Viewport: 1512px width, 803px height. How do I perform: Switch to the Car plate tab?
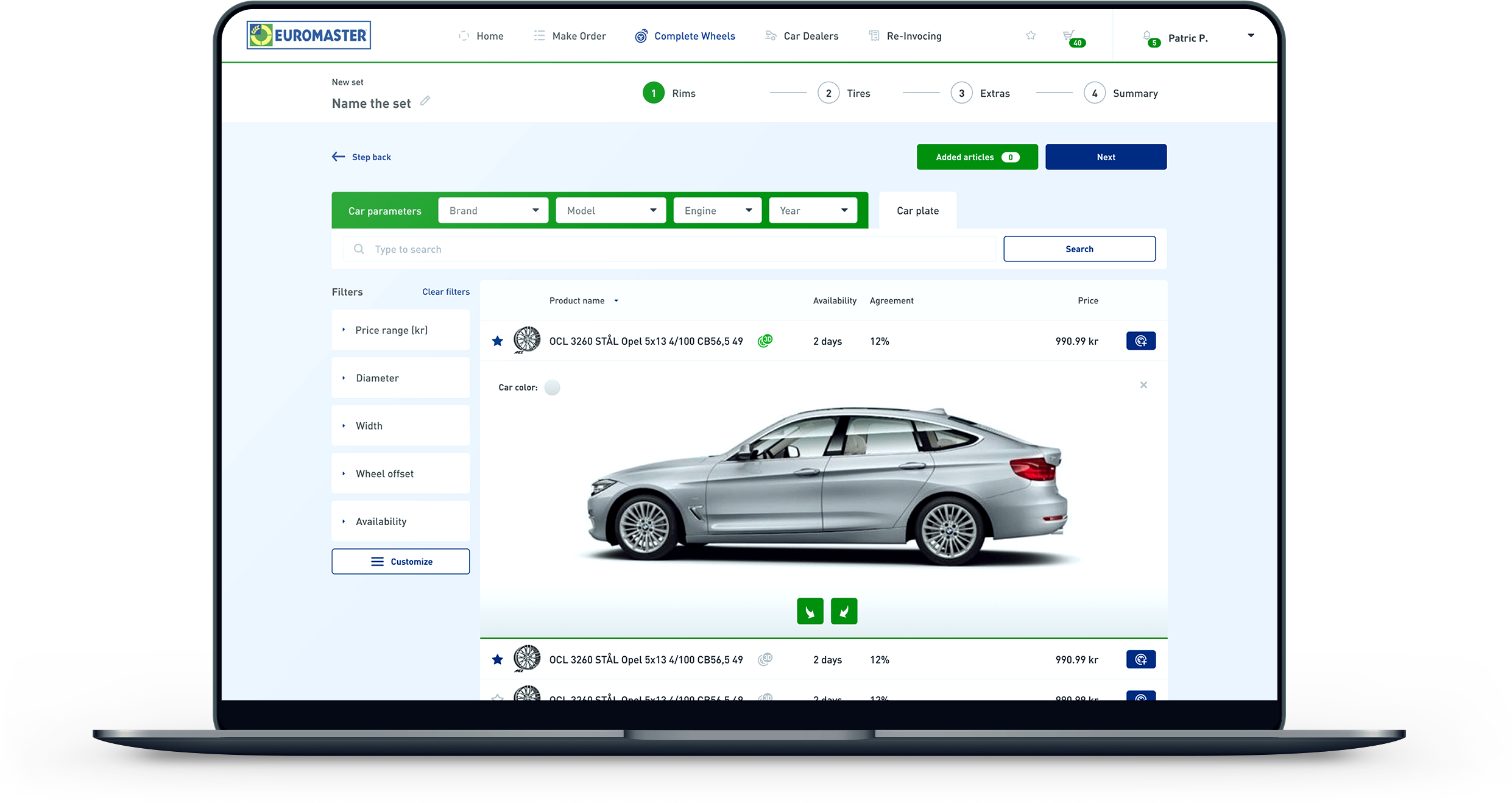[917, 211]
